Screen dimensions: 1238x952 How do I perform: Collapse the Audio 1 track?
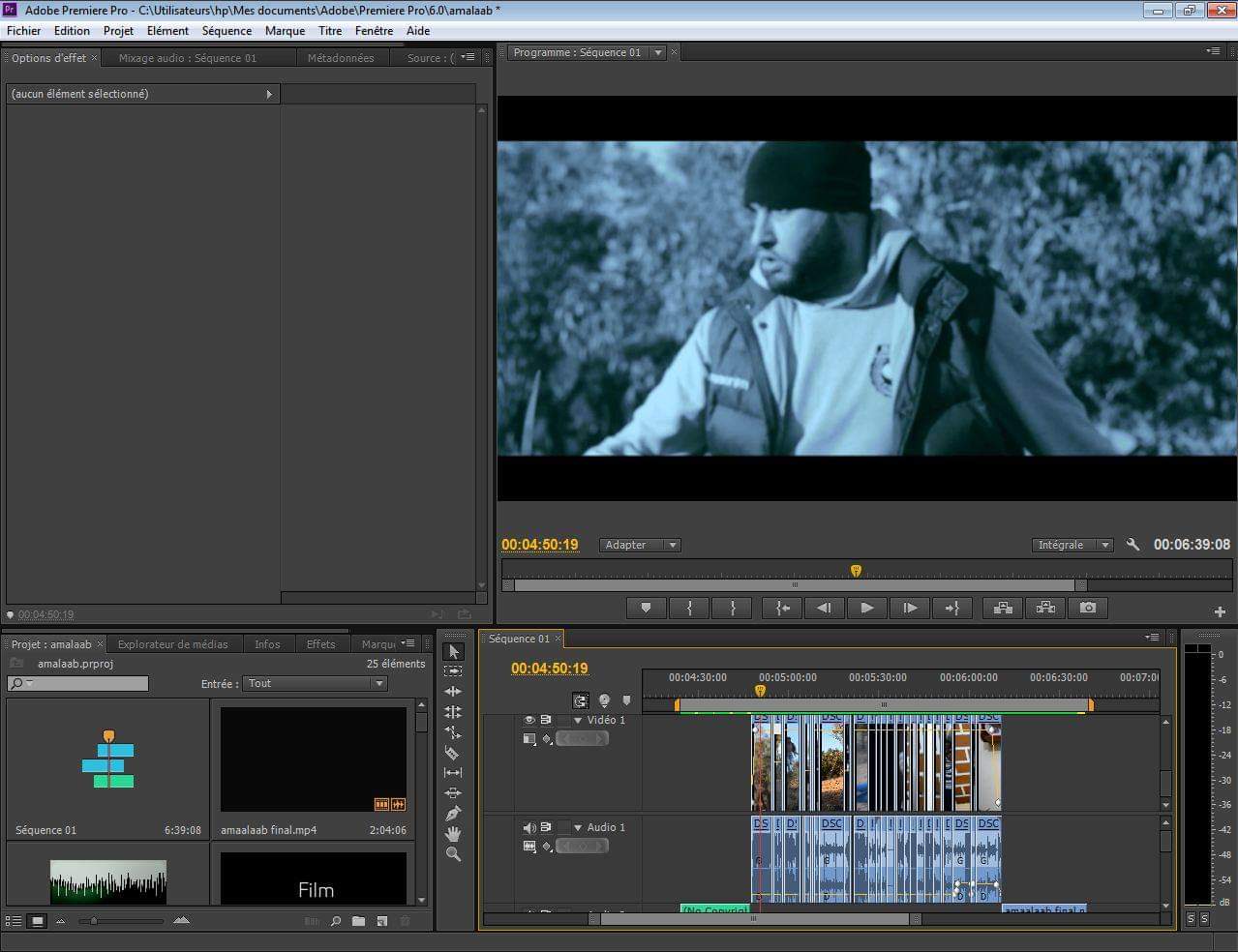click(578, 828)
